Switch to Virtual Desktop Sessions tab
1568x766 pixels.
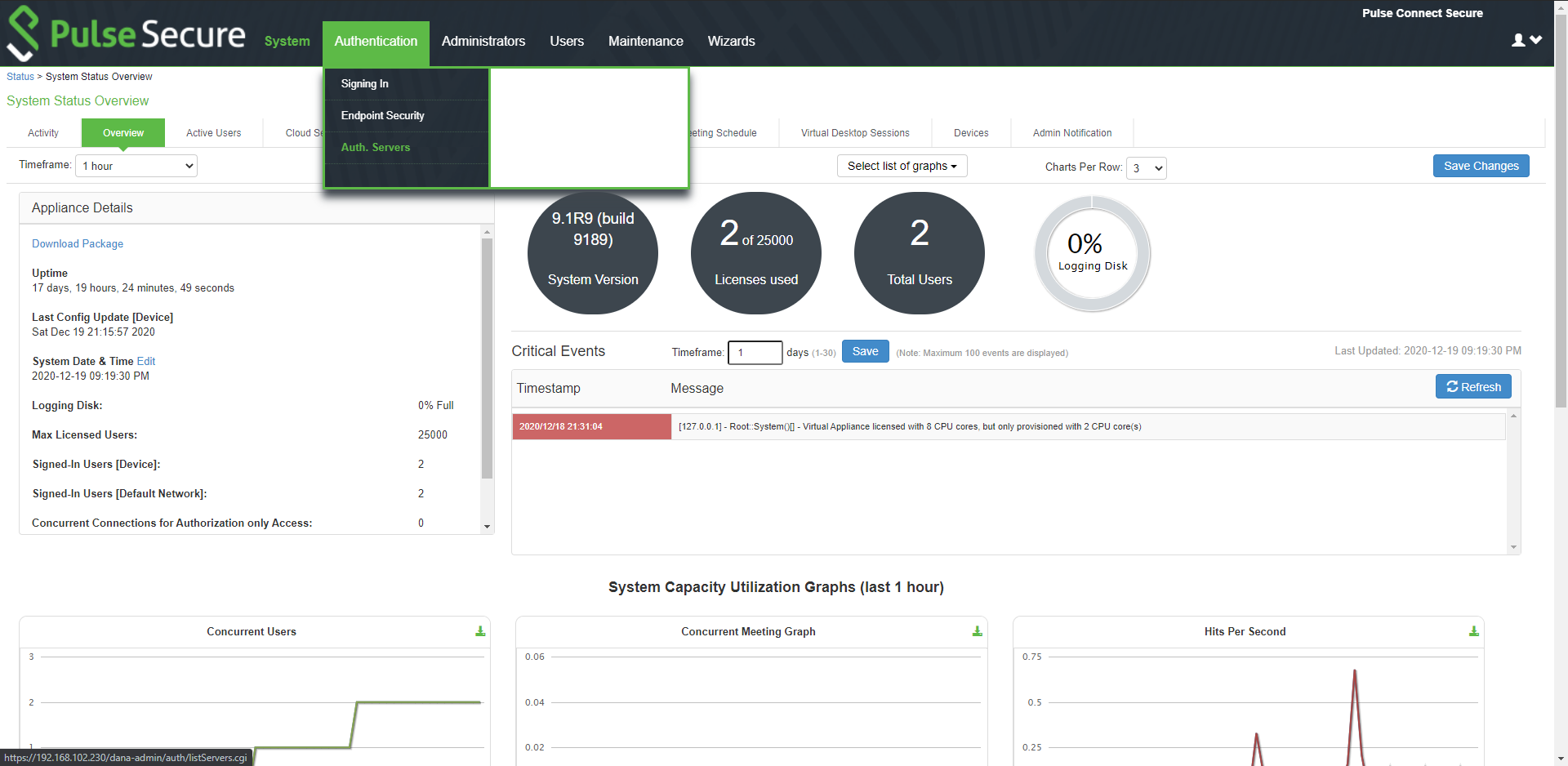(x=855, y=133)
